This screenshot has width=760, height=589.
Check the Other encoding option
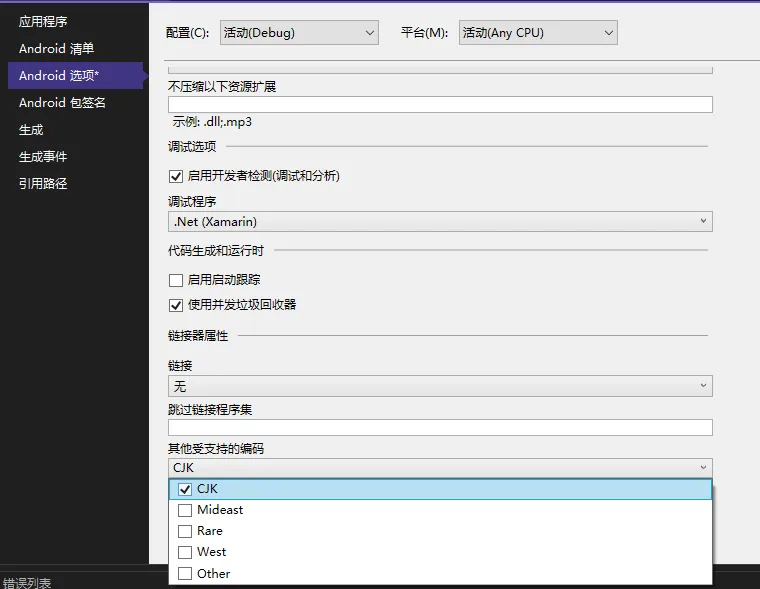tap(185, 573)
